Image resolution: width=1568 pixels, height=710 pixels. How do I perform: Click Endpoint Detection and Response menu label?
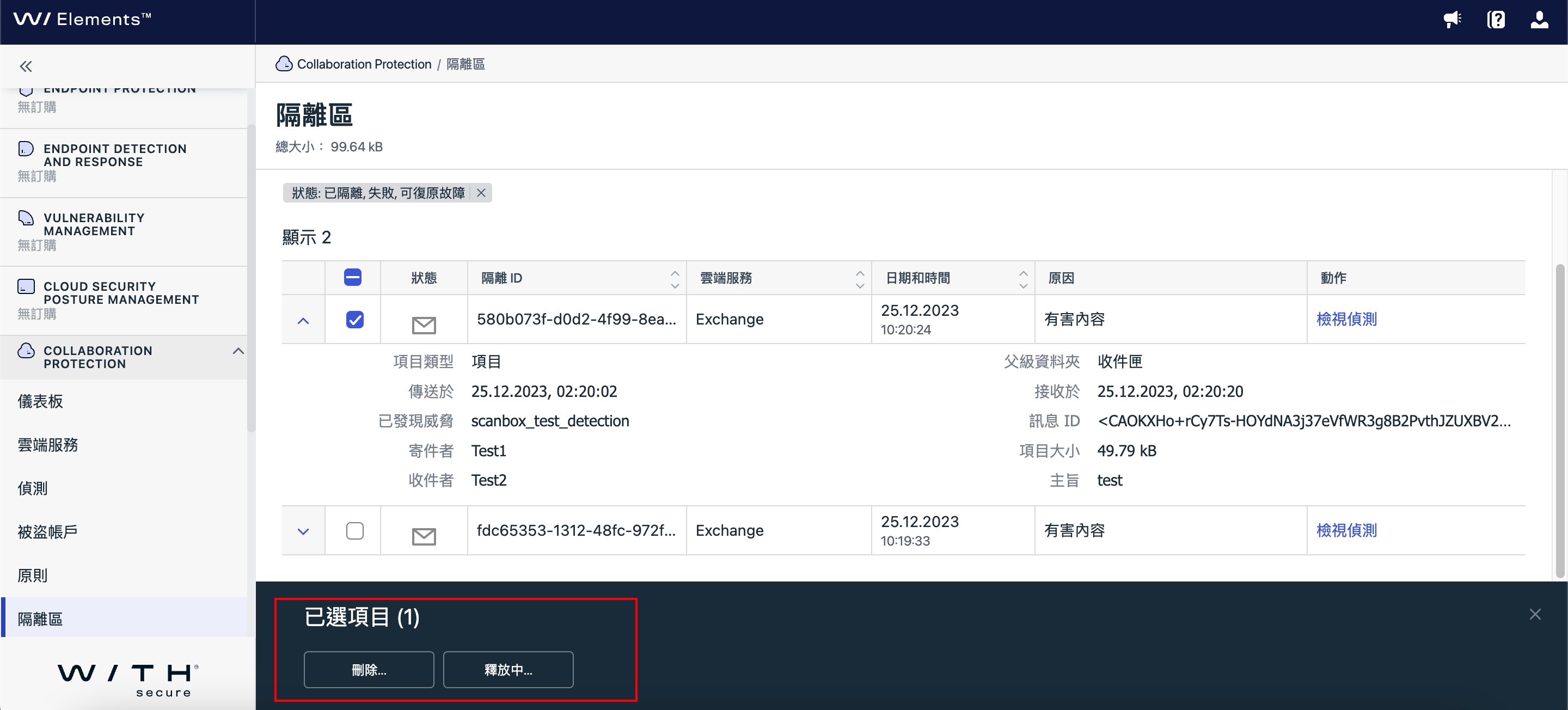tap(115, 155)
